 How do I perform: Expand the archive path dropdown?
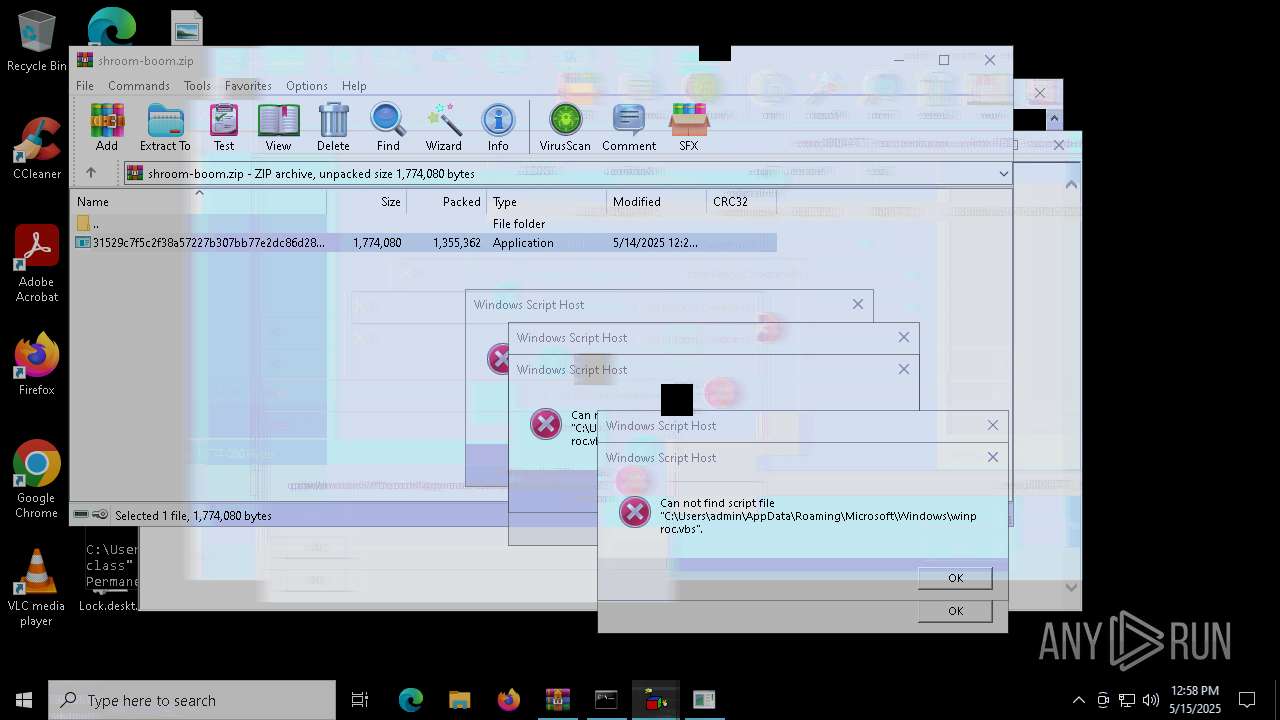coord(1003,173)
